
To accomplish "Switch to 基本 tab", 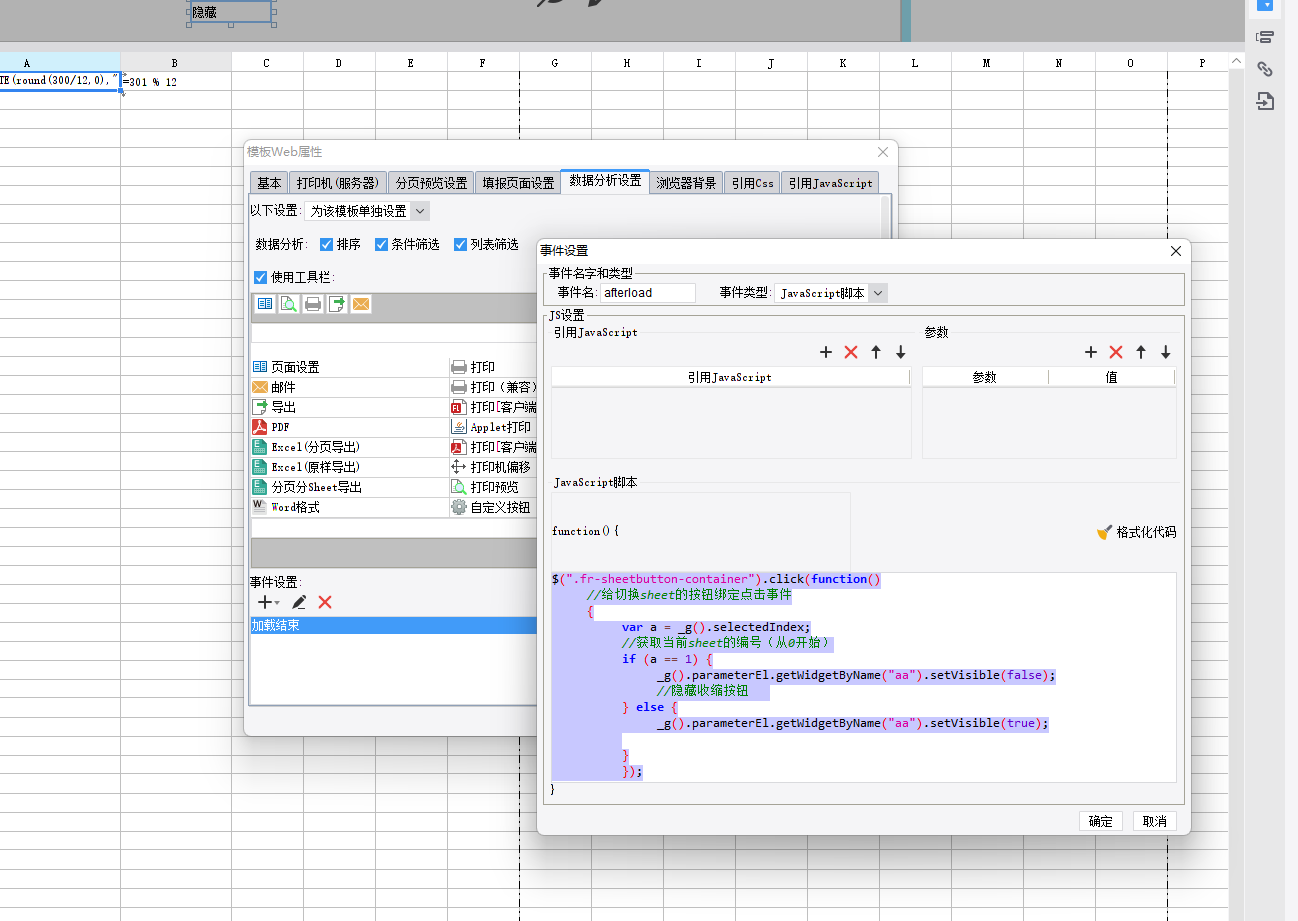I will coord(269,183).
